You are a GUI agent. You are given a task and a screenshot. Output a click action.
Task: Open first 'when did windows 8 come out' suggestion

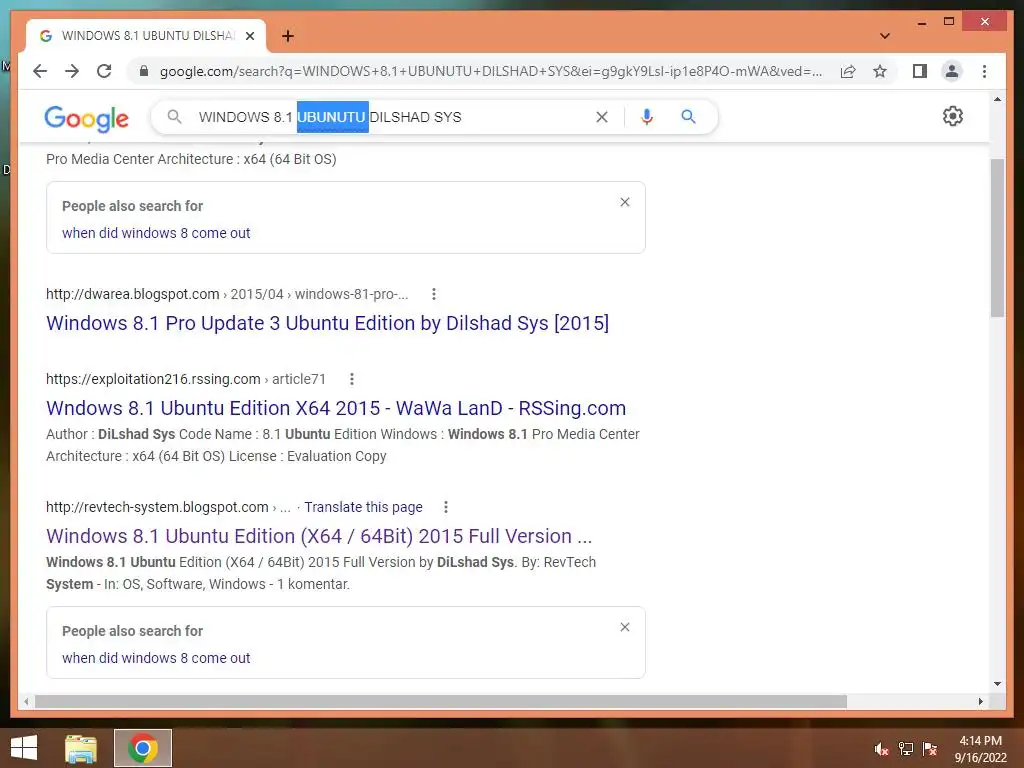pyautogui.click(x=156, y=233)
